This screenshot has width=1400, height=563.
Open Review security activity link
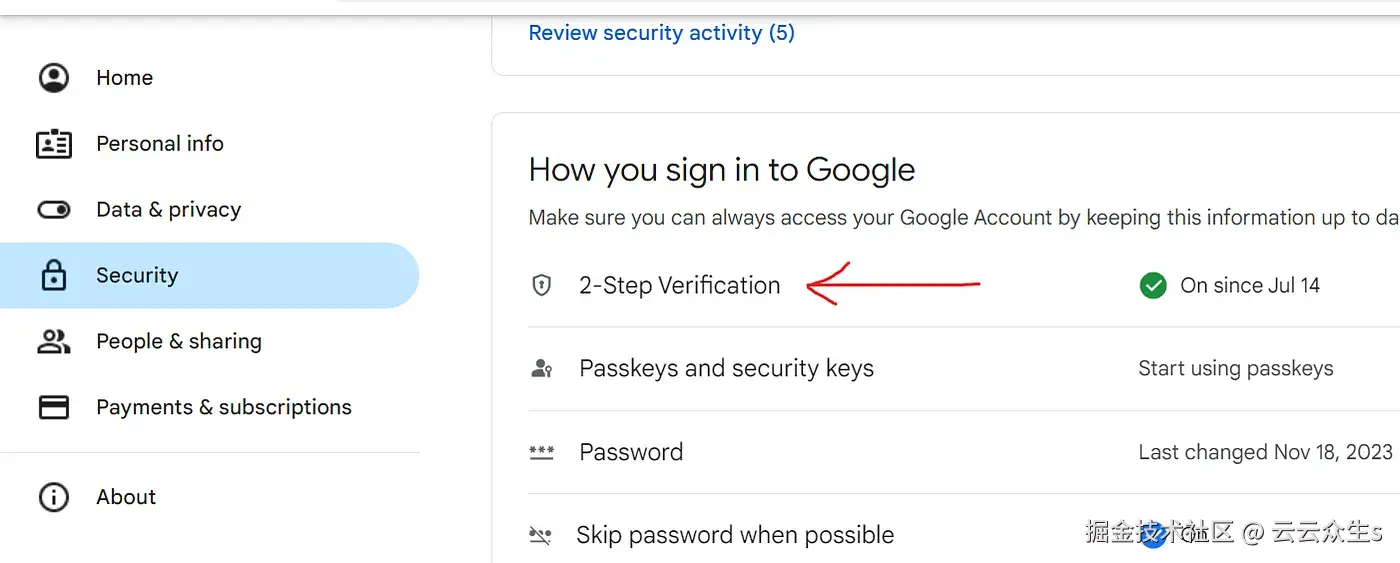tap(661, 33)
